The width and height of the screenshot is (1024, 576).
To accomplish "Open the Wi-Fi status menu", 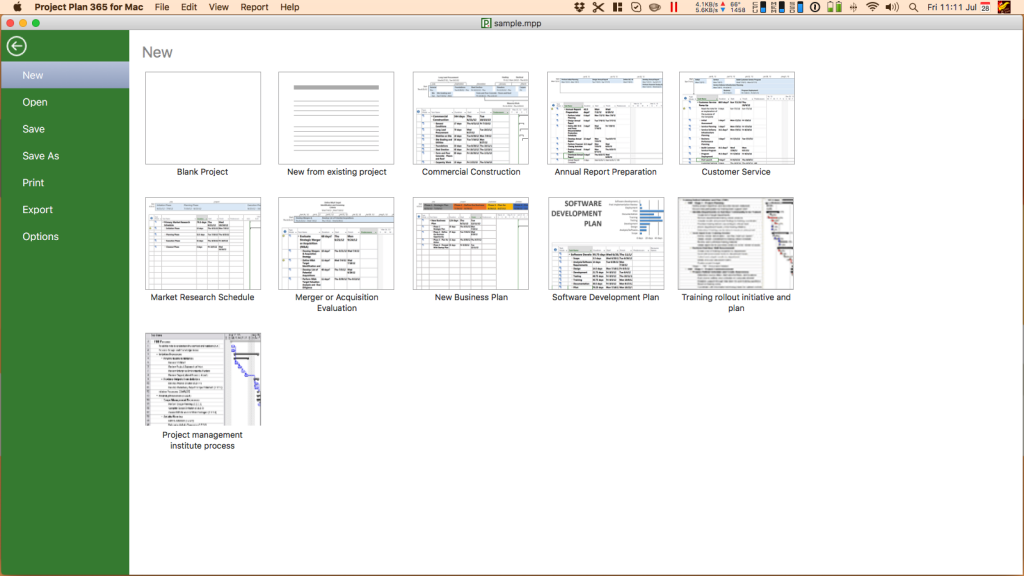I will [x=872, y=7].
